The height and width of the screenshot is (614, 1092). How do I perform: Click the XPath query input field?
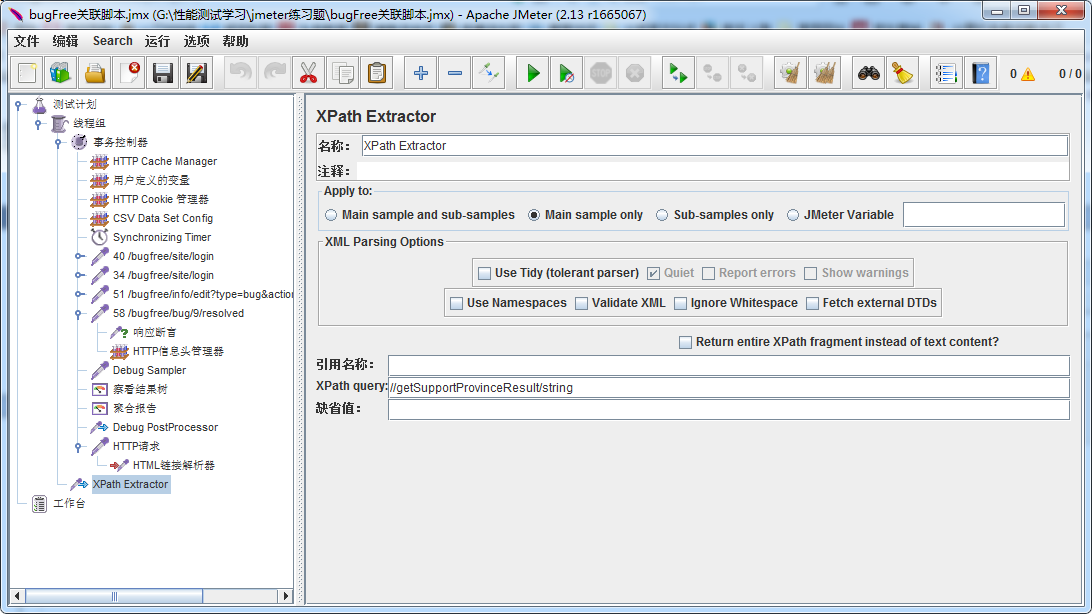pyautogui.click(x=728, y=388)
